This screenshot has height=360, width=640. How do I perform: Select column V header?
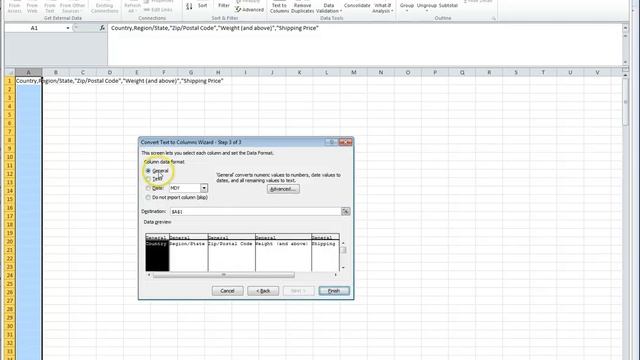click(597, 72)
